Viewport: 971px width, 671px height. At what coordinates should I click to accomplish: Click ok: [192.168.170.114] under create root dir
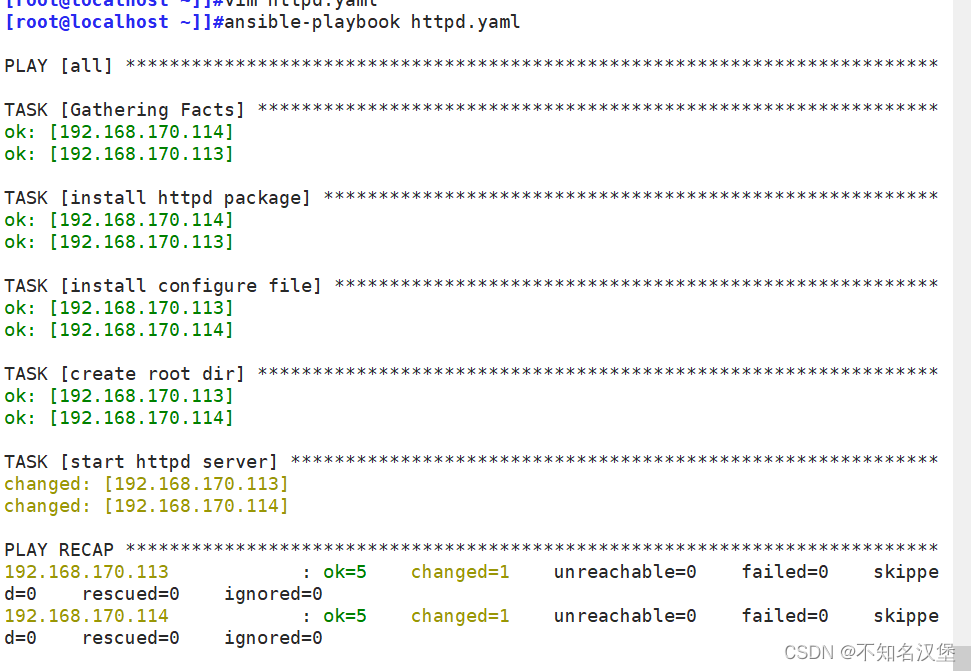119,417
